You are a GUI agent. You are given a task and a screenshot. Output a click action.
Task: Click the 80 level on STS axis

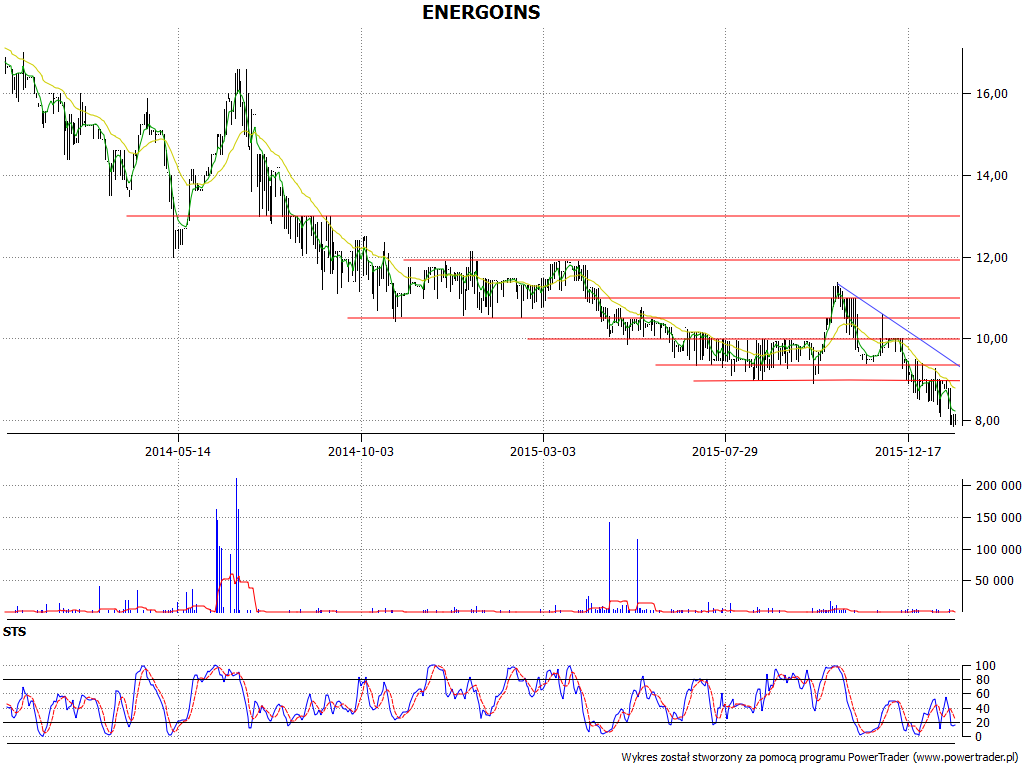click(x=982, y=680)
